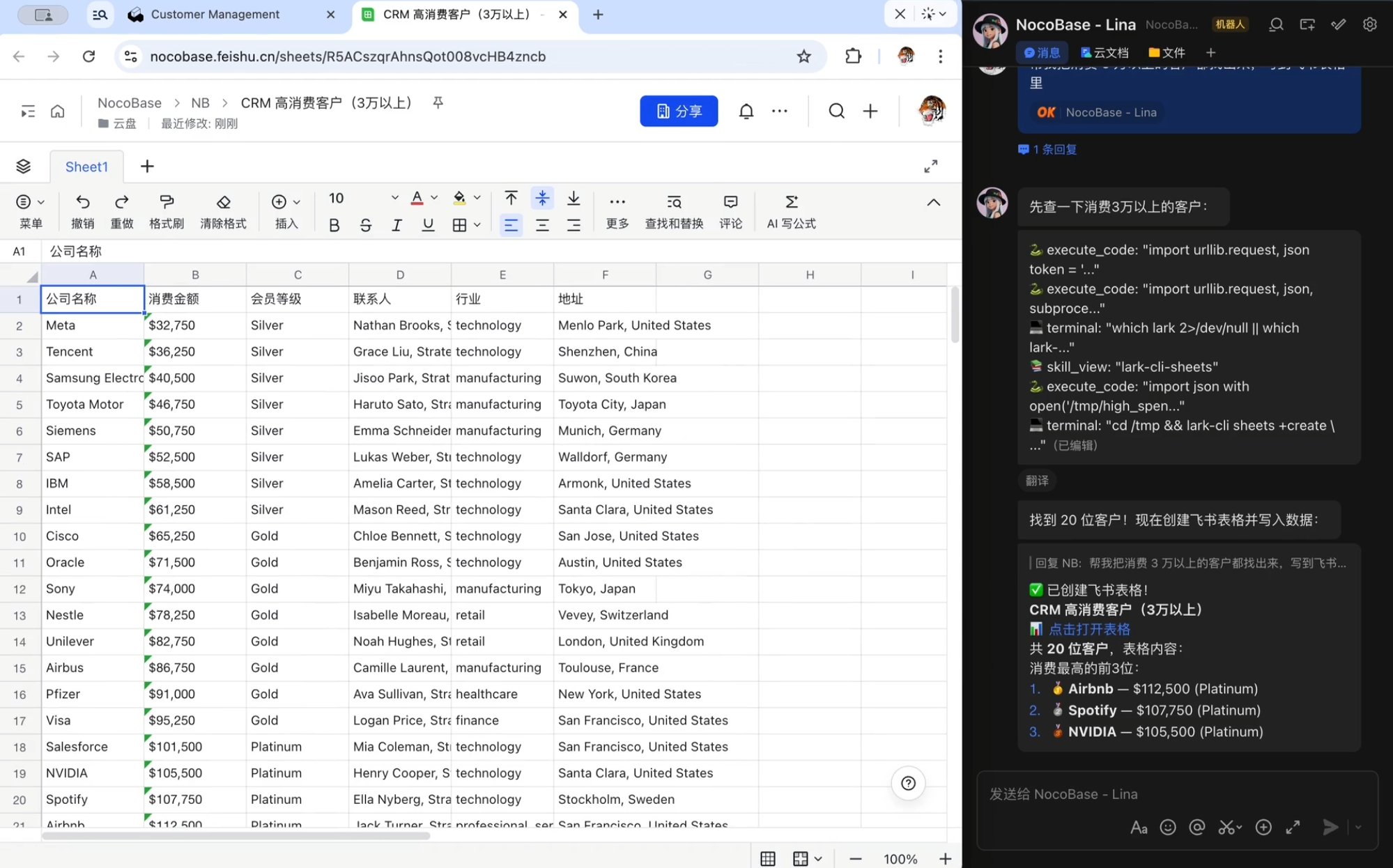Switch to the files tab in chat
Viewport: 1393px width, 868px height.
(x=1167, y=53)
